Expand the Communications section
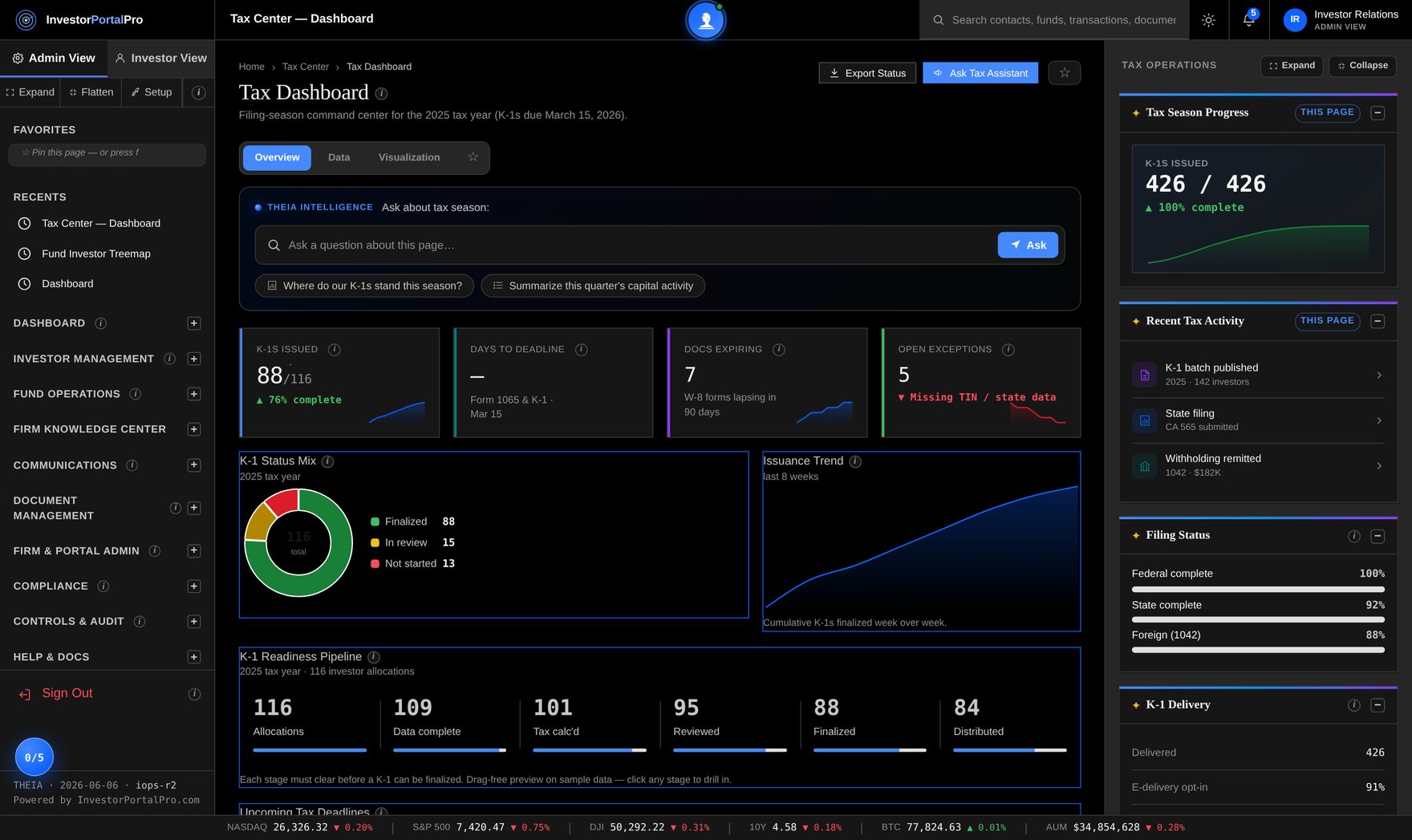Screen dimensions: 1412x840 point(194,465)
